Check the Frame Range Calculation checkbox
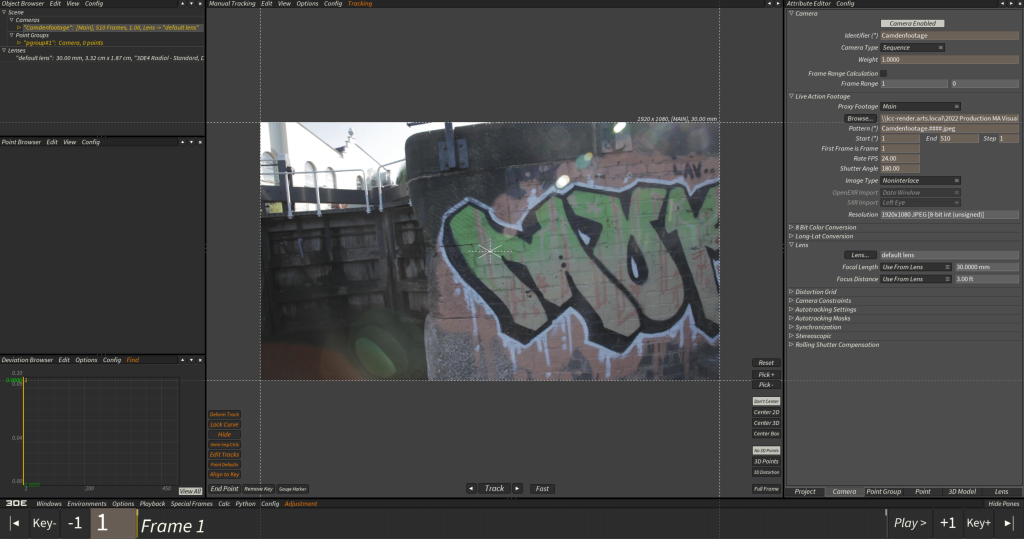 point(884,74)
